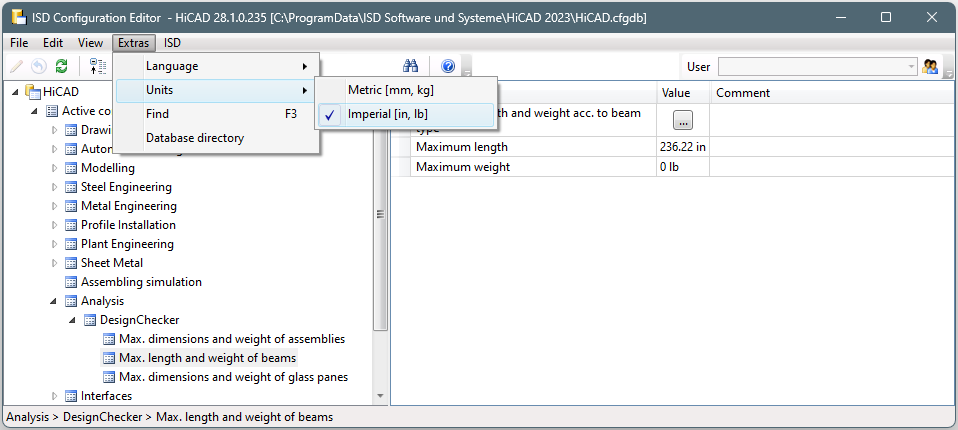Image resolution: width=958 pixels, height=430 pixels.
Task: Expand the Steel Engineering node
Action: pyautogui.click(x=54, y=187)
